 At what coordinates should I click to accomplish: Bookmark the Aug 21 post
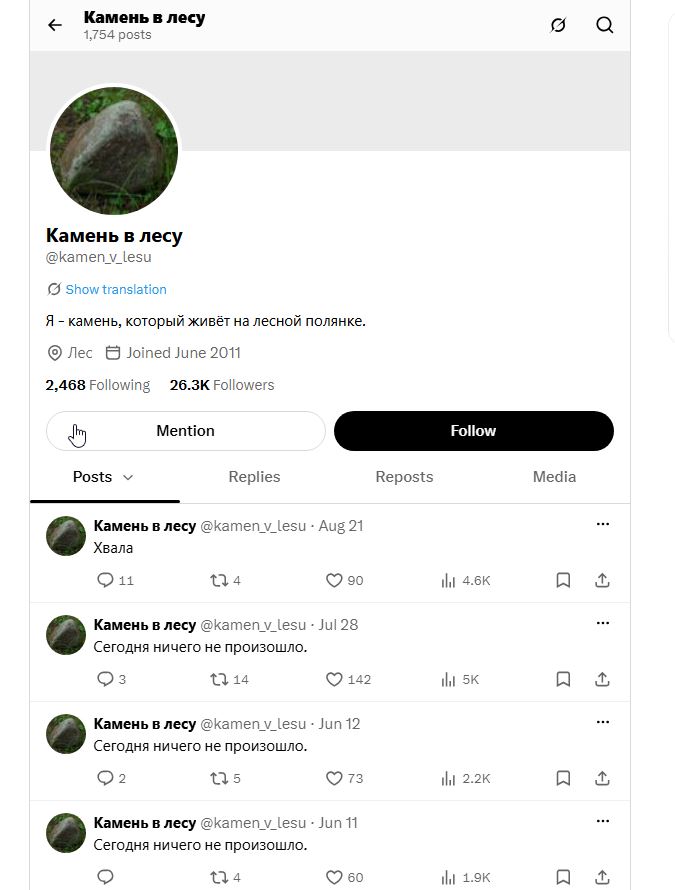tap(563, 580)
